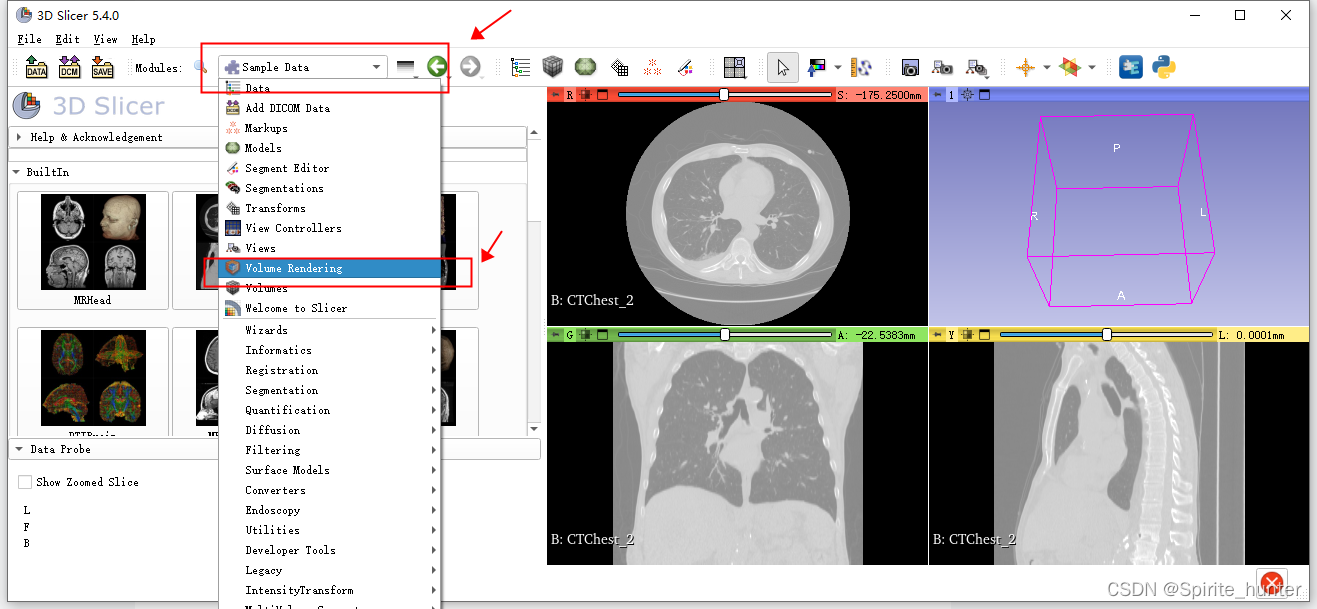Click the module finder magnifier icon
The image size is (1317, 609).
pos(201,67)
